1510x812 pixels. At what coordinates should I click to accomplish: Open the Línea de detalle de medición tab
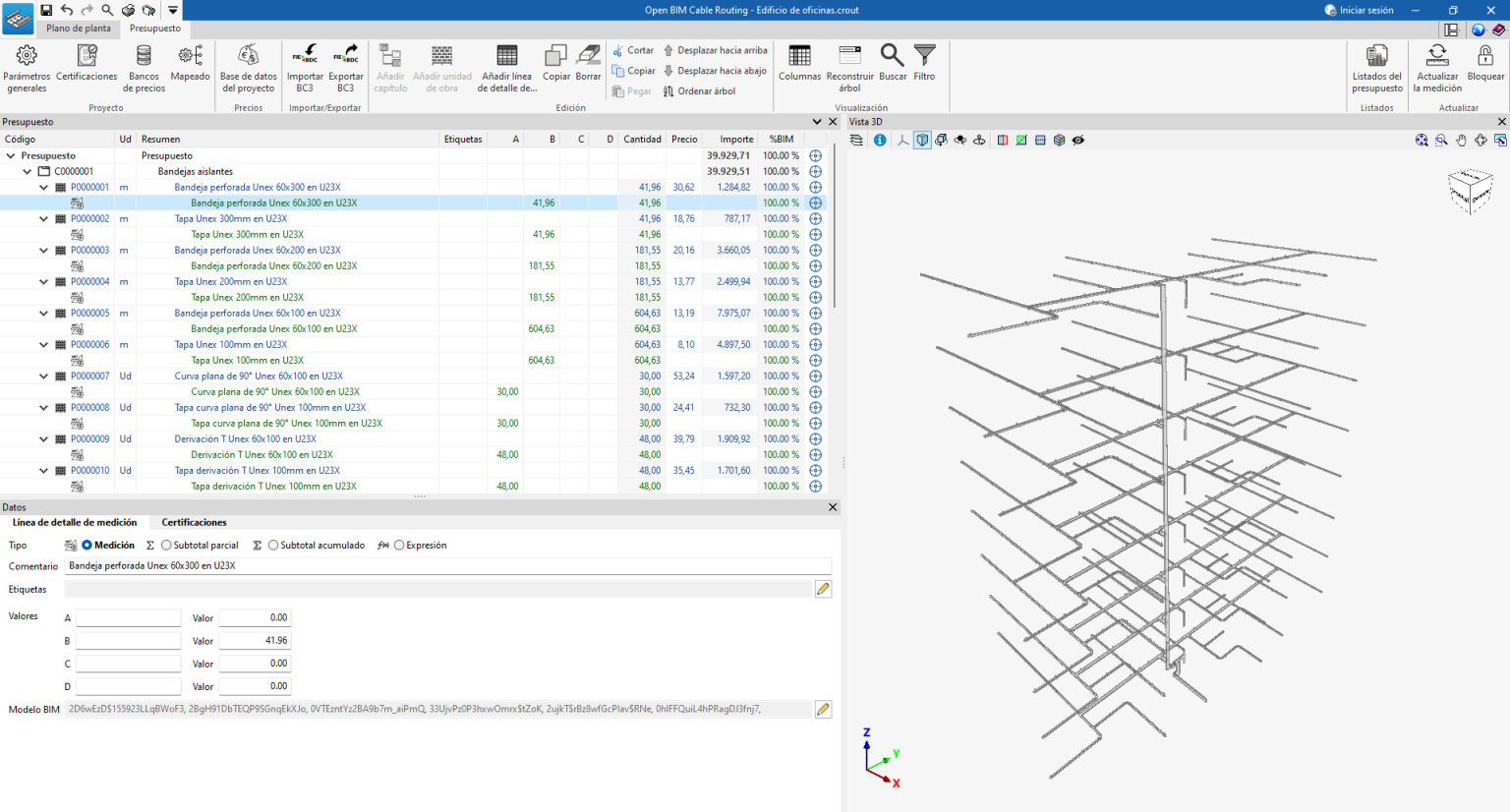pos(75,522)
